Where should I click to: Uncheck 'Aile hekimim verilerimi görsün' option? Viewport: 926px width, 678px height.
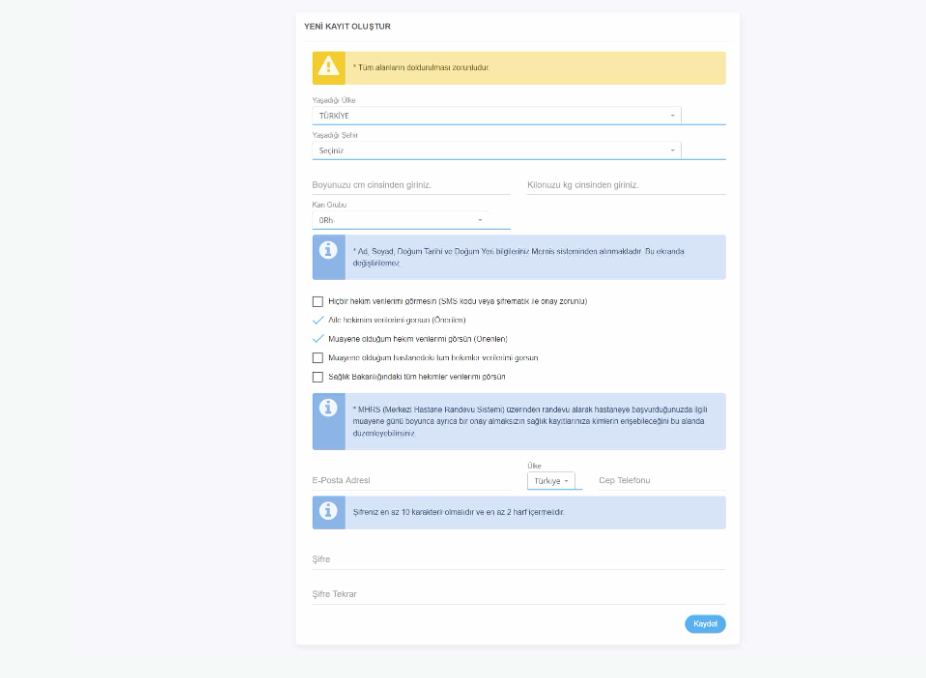(x=318, y=320)
